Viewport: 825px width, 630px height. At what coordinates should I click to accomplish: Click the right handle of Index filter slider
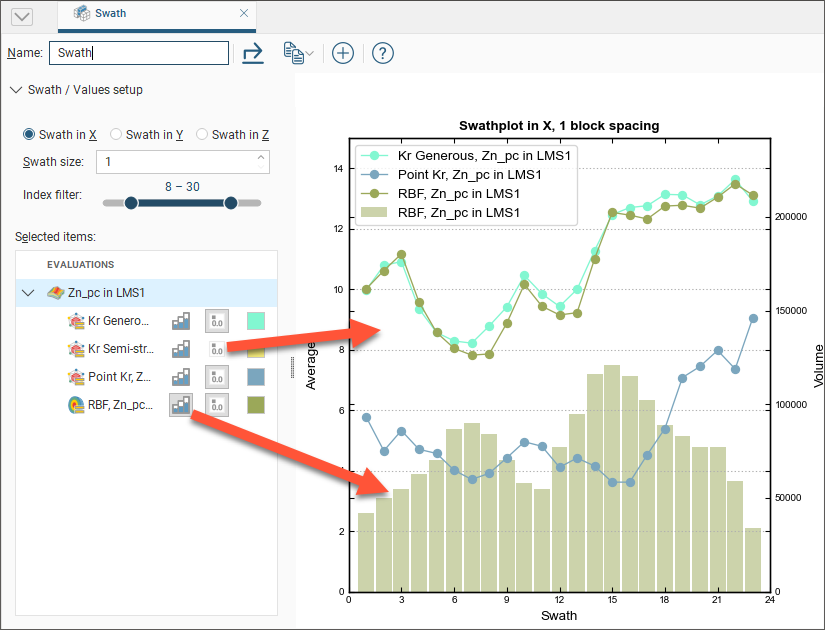pos(231,203)
